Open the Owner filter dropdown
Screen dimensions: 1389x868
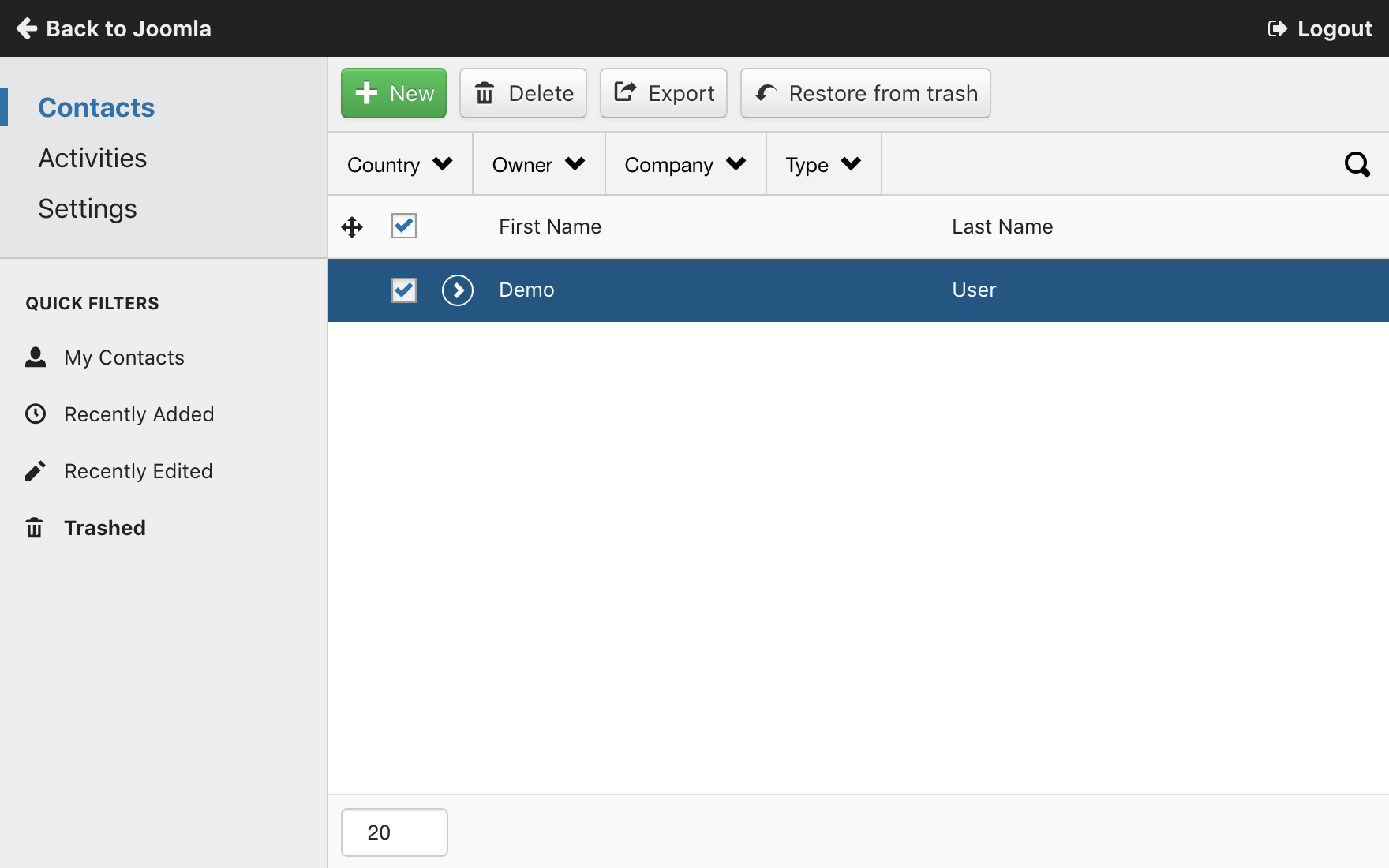[x=538, y=164]
